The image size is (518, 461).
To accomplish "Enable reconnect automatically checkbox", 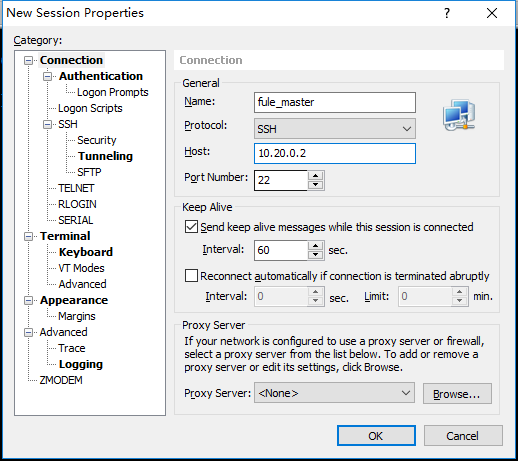I will coord(191,276).
